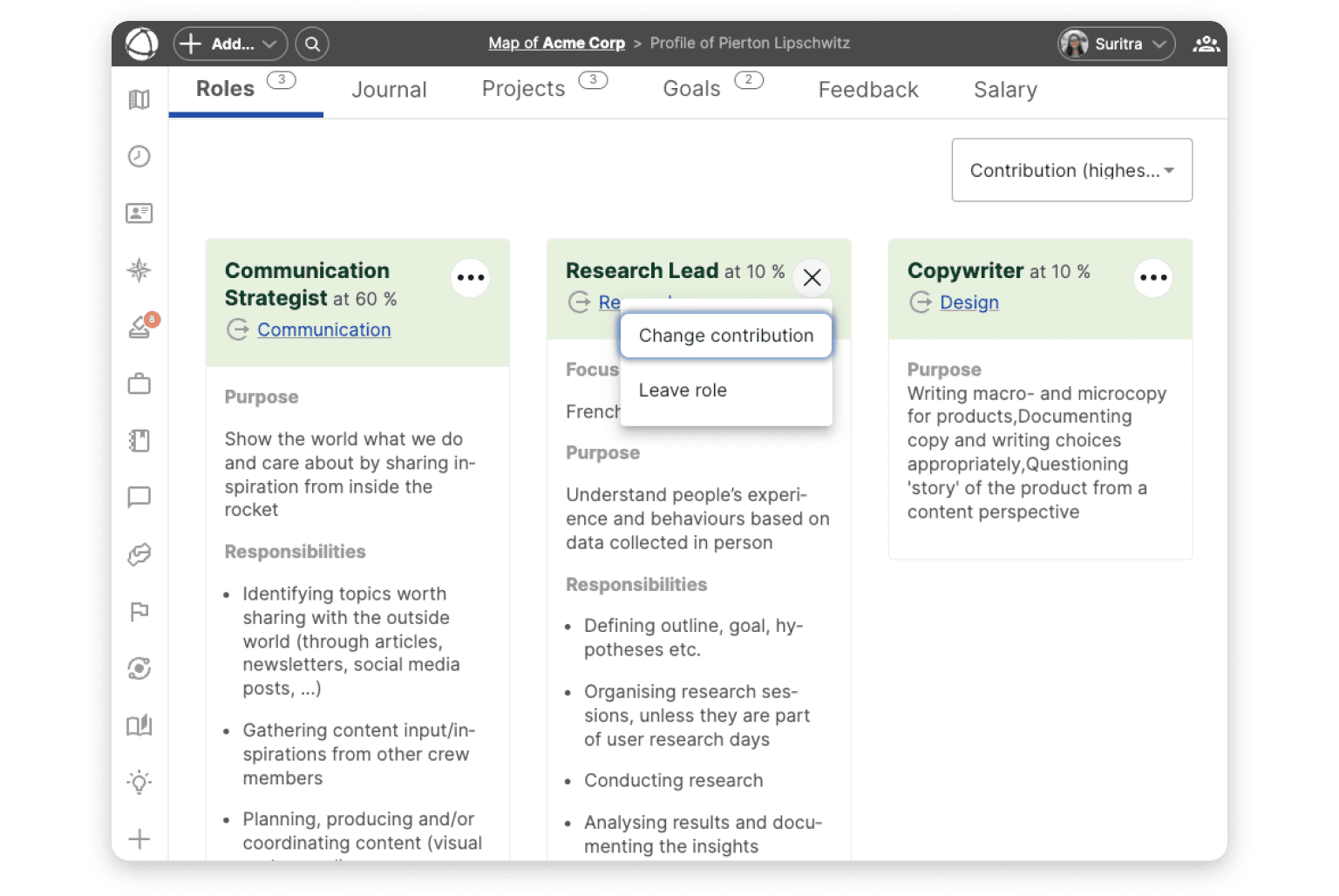Open the people group icon top right
Viewport: 1339px width, 896px height.
tap(1206, 44)
